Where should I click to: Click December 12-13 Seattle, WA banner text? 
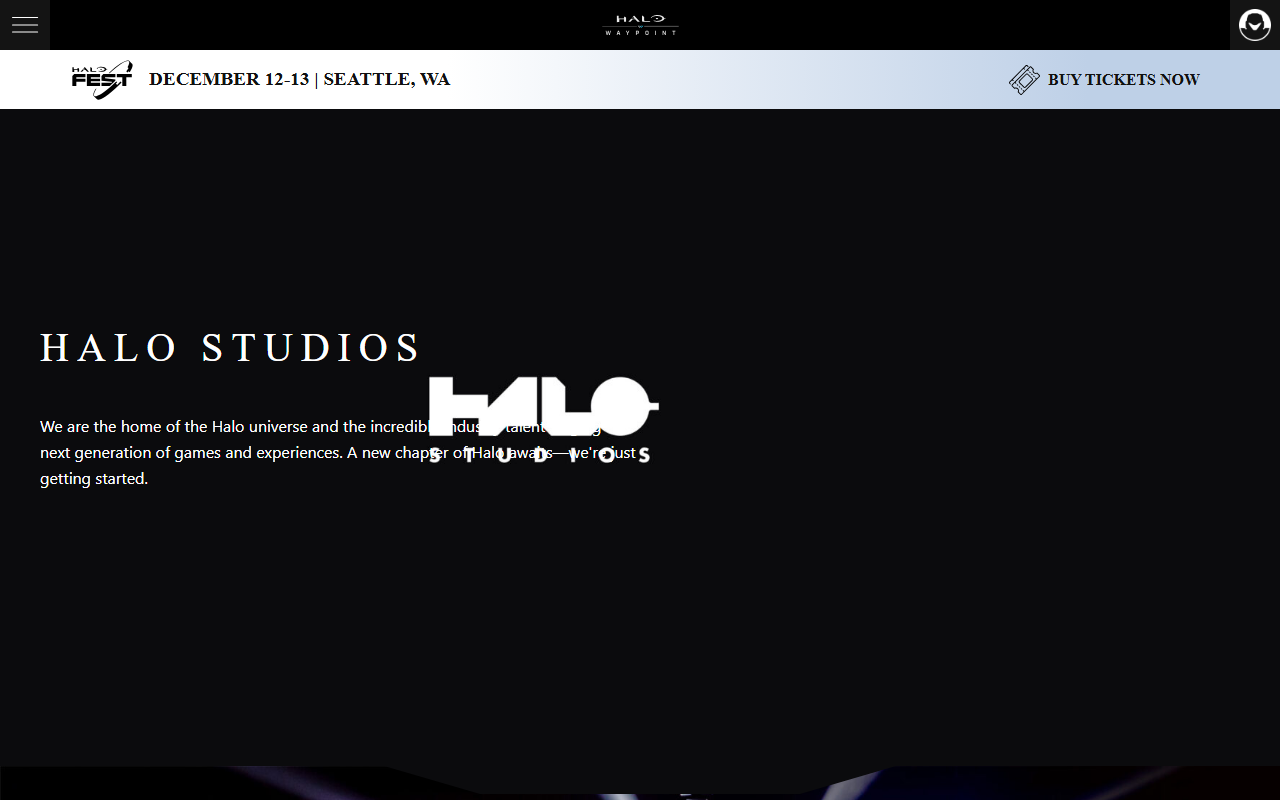pyautogui.click(x=299, y=80)
